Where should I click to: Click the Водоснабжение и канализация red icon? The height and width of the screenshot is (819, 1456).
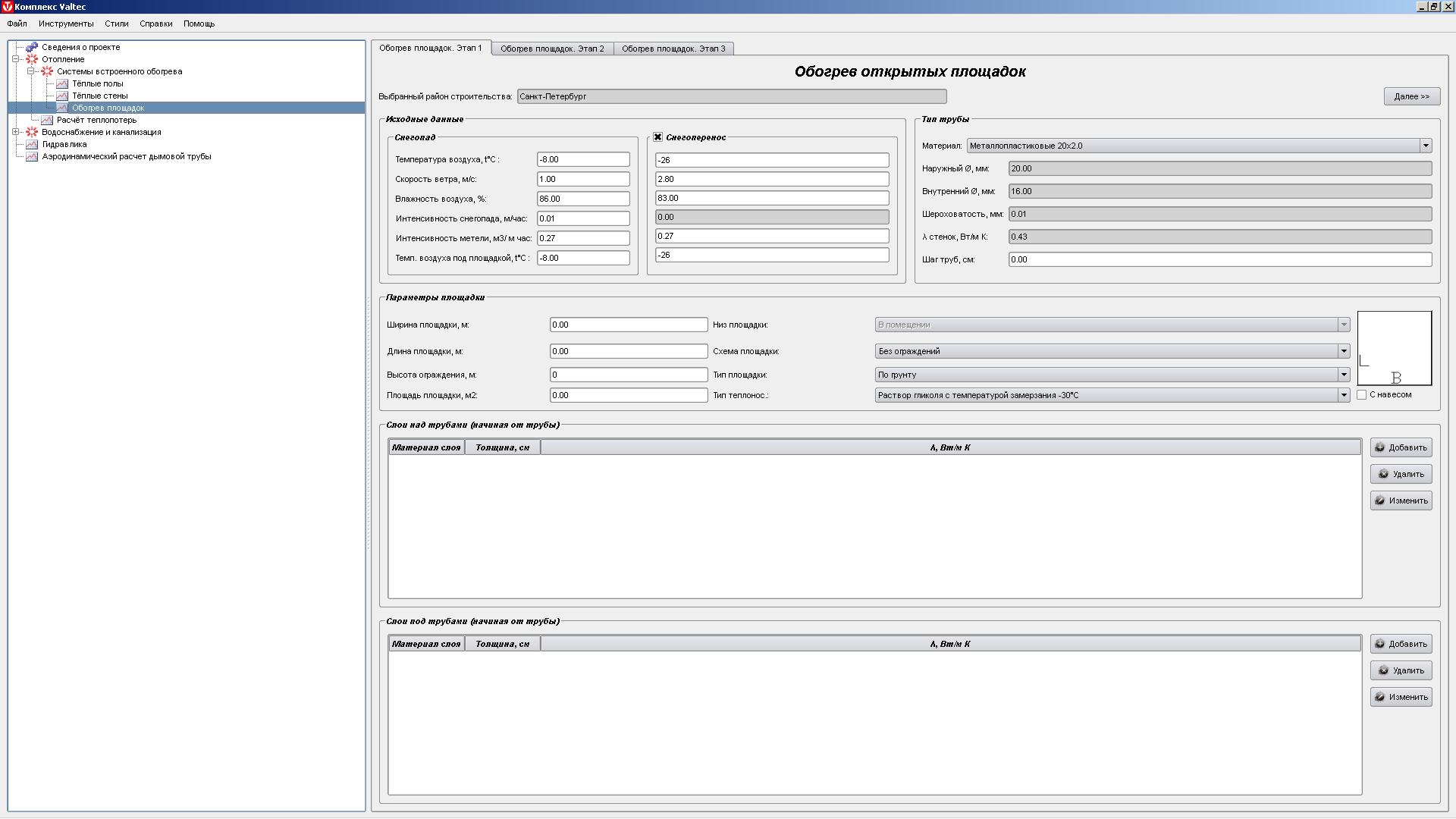32,132
